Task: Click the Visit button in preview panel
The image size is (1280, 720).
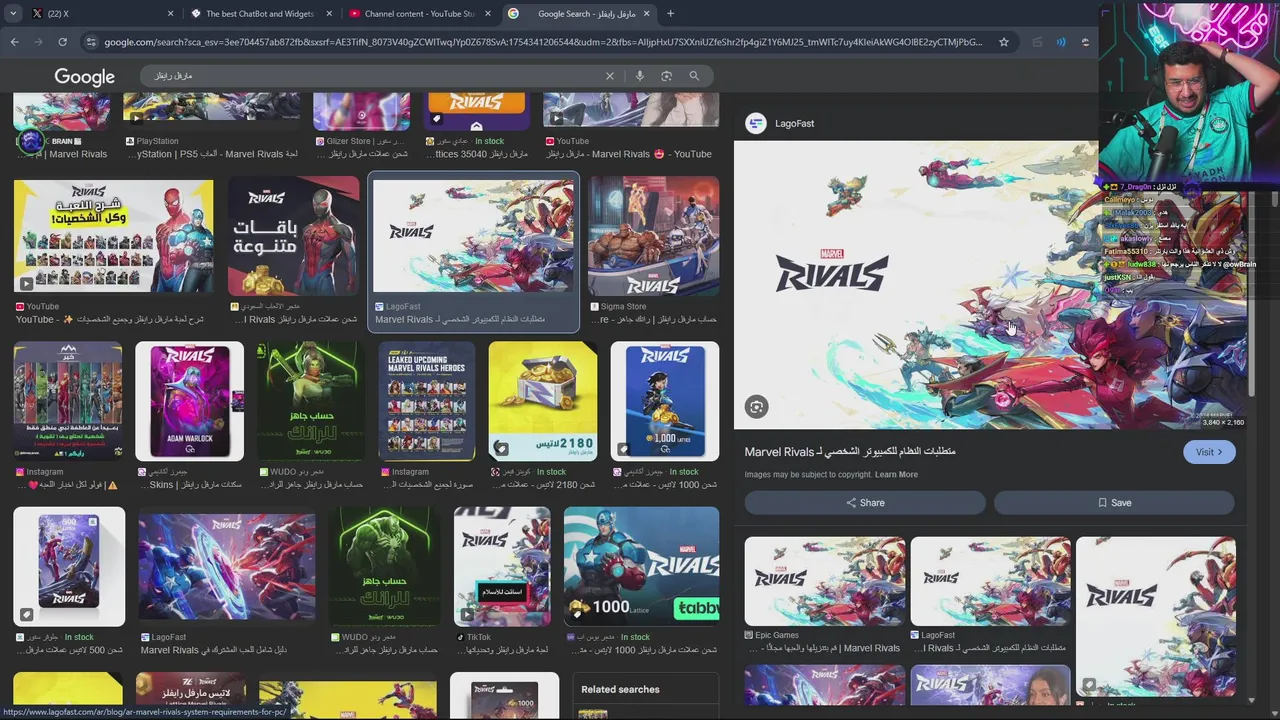Action: pos(1209,452)
